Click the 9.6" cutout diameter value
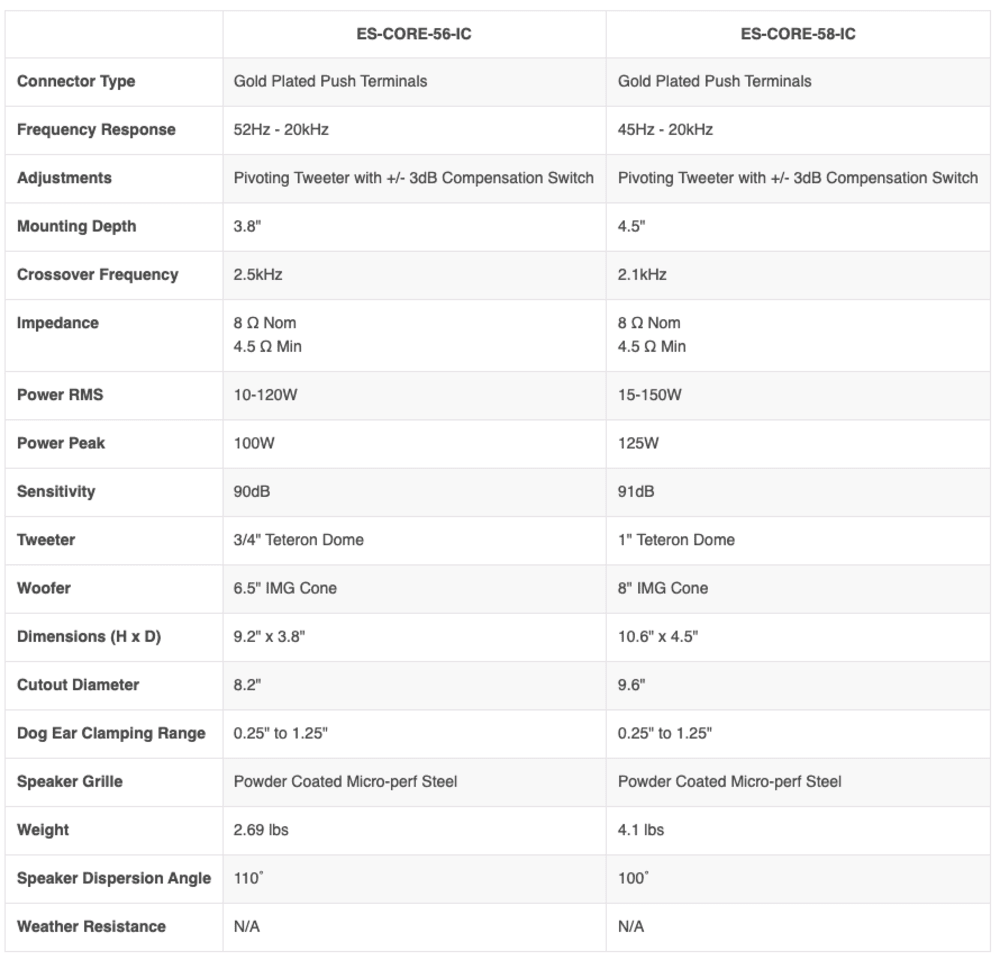The image size is (1000, 960). (631, 685)
